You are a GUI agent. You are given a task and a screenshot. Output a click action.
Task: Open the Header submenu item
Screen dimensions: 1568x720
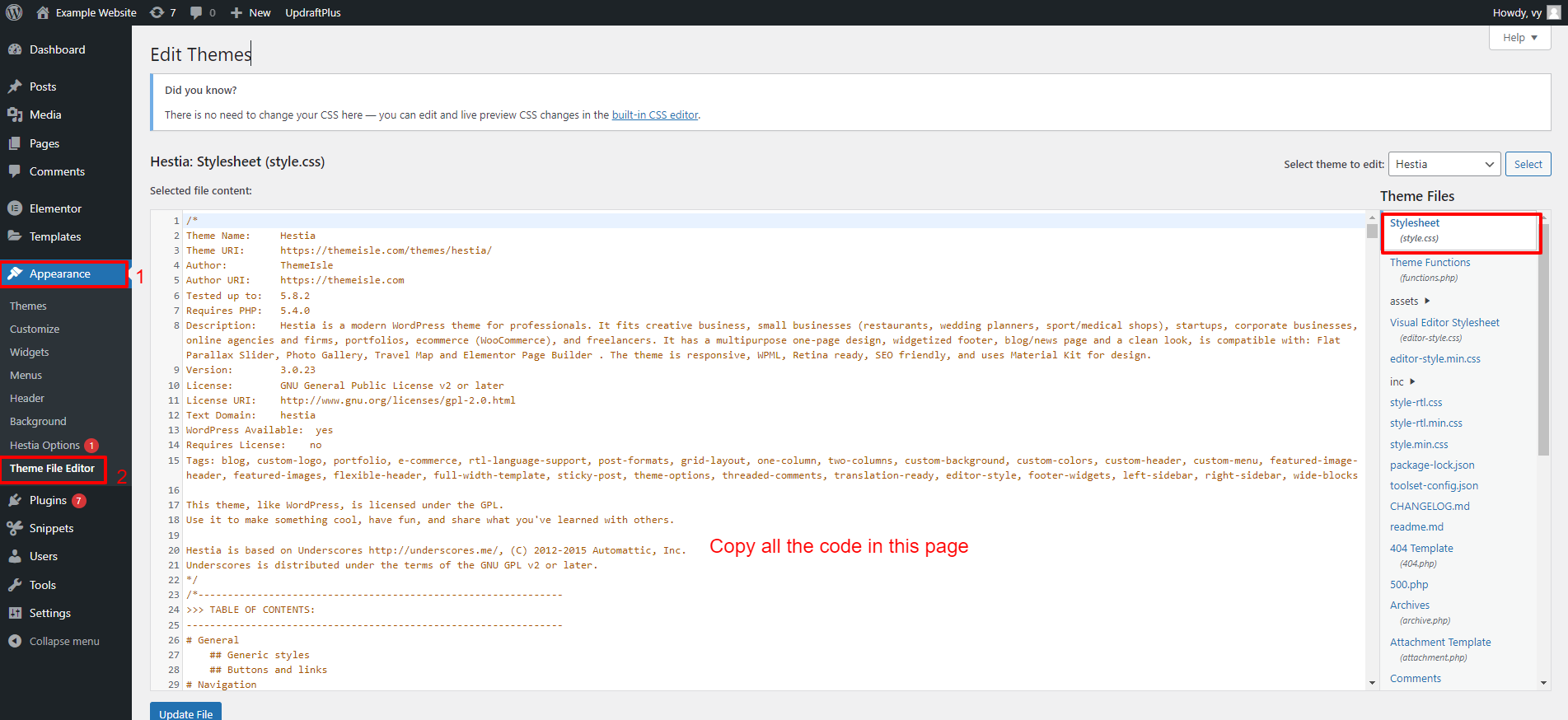tap(27, 398)
